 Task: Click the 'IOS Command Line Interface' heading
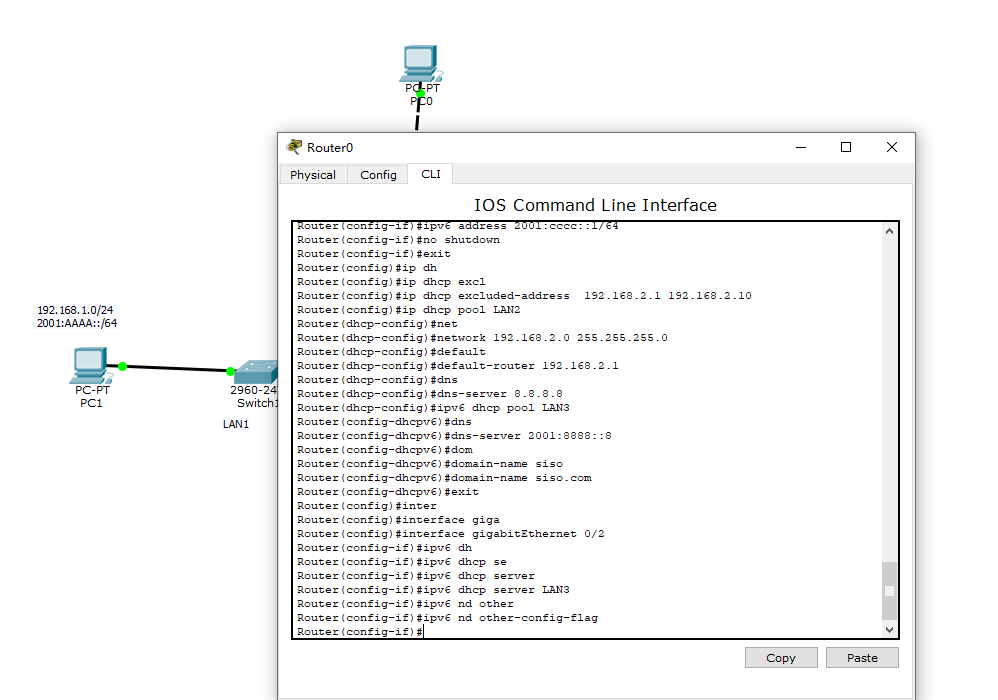(x=595, y=205)
